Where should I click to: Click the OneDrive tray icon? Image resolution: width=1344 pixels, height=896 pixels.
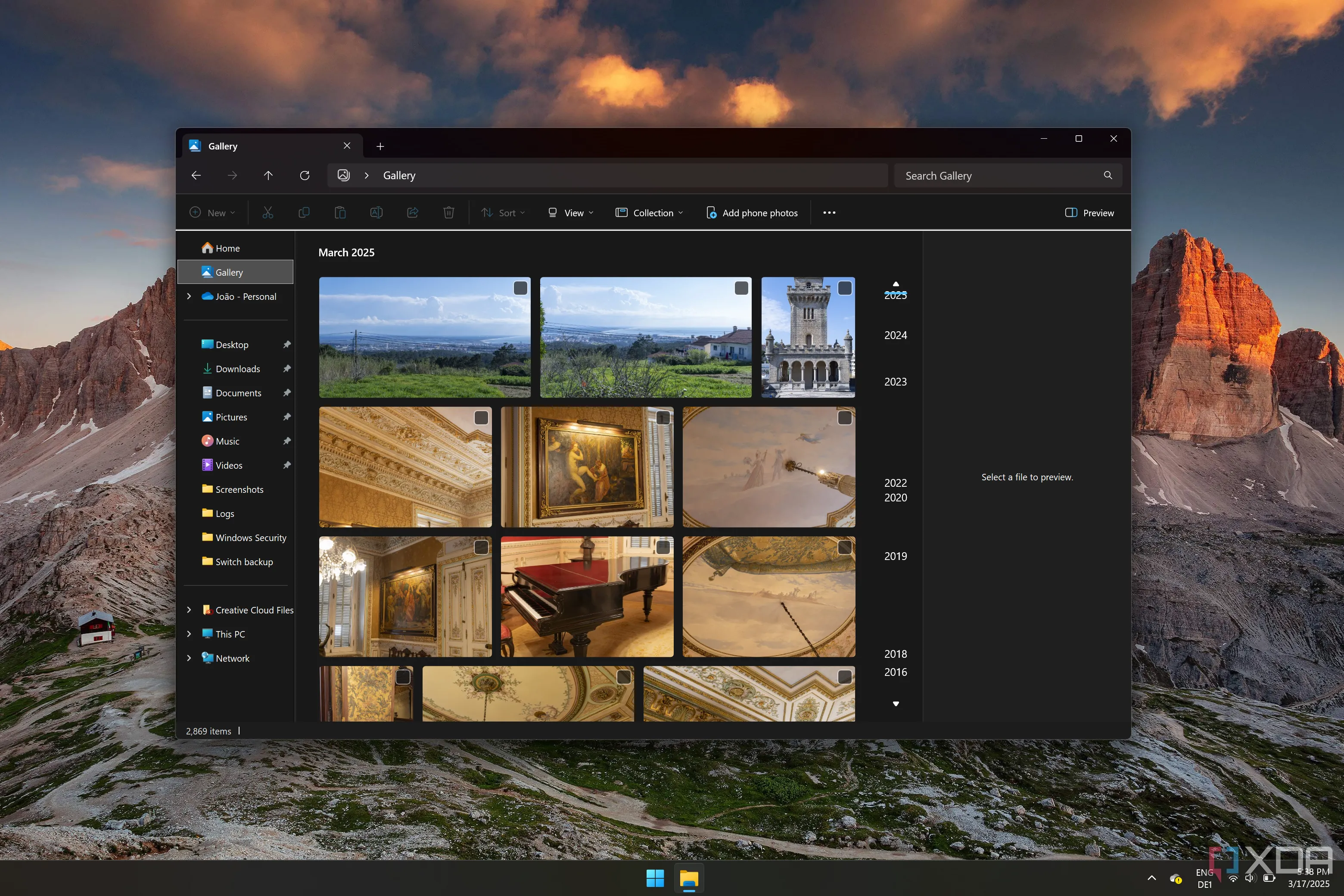(x=1176, y=878)
